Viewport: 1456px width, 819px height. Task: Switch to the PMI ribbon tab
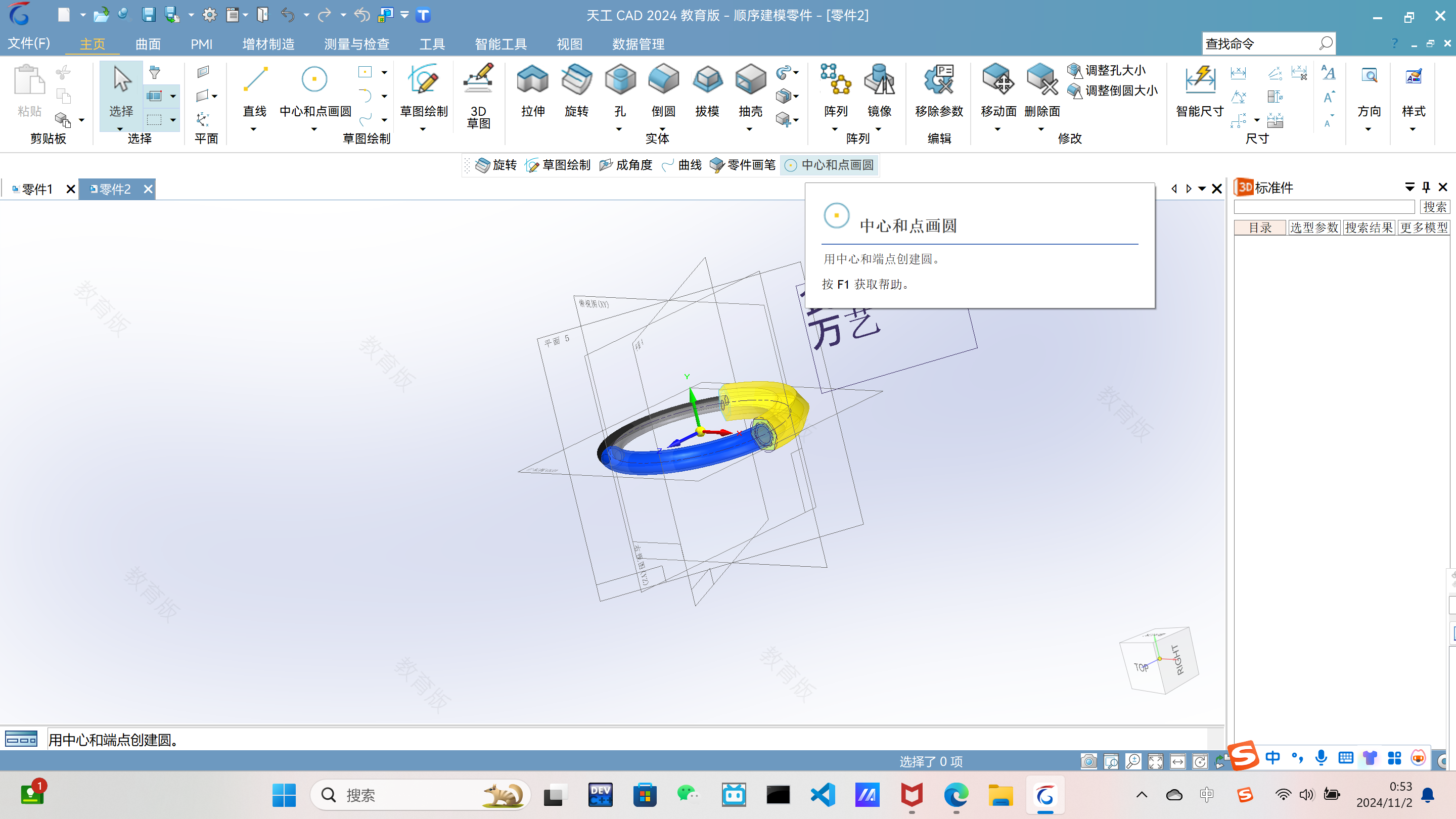[x=201, y=43]
